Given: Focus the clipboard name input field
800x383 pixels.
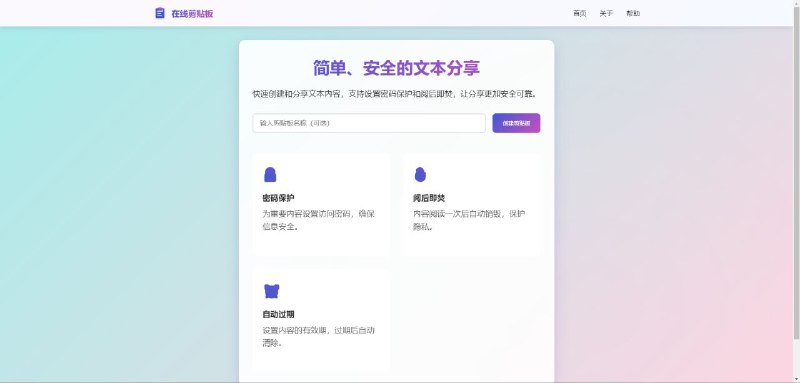Looking at the screenshot, I should (x=369, y=123).
